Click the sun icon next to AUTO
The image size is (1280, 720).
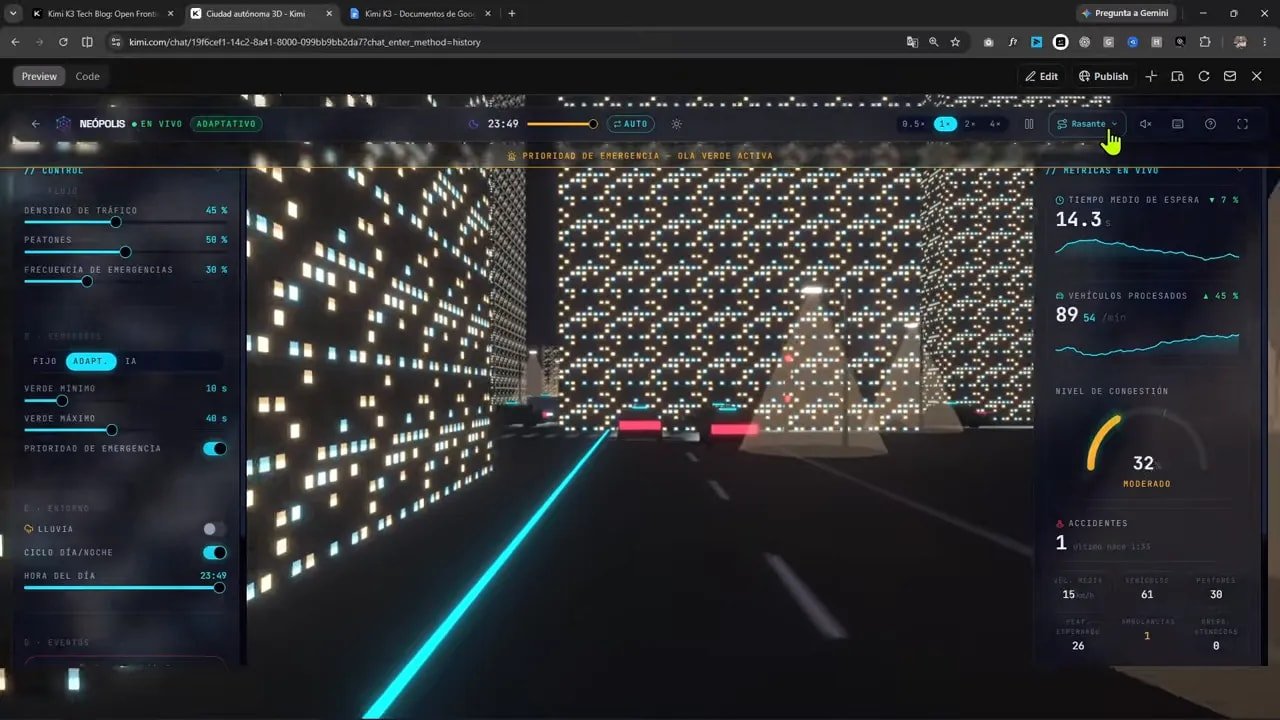point(676,124)
